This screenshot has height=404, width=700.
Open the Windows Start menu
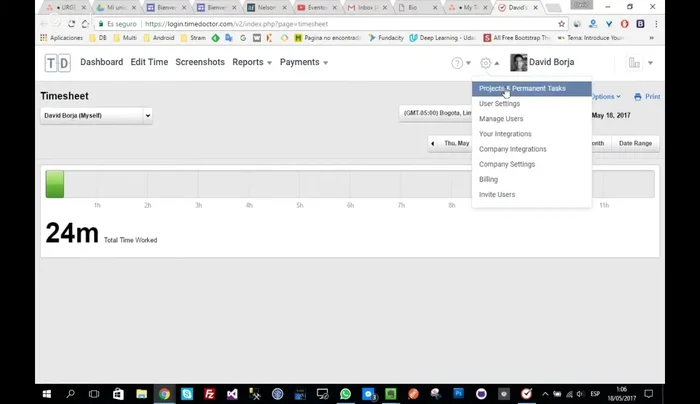[x=46, y=394]
